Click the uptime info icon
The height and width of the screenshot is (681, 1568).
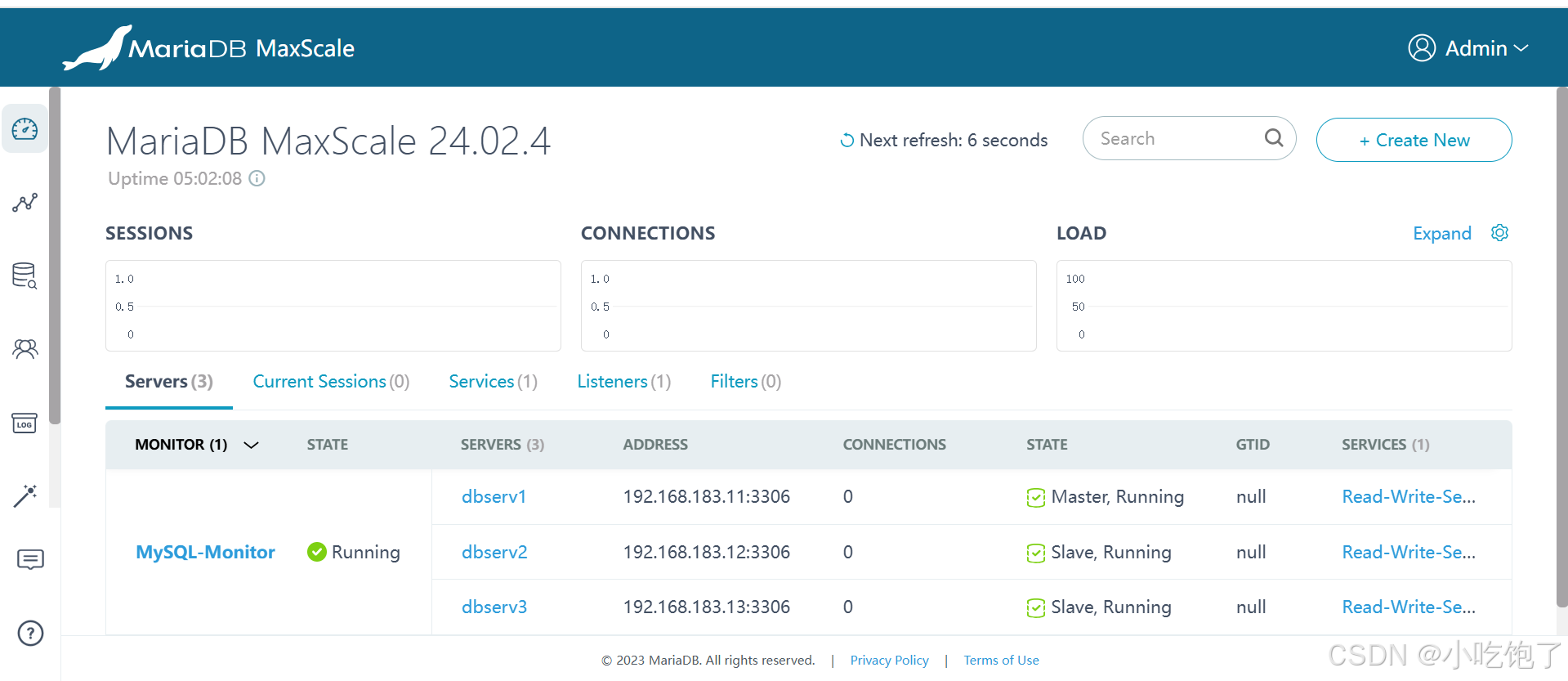tap(257, 178)
